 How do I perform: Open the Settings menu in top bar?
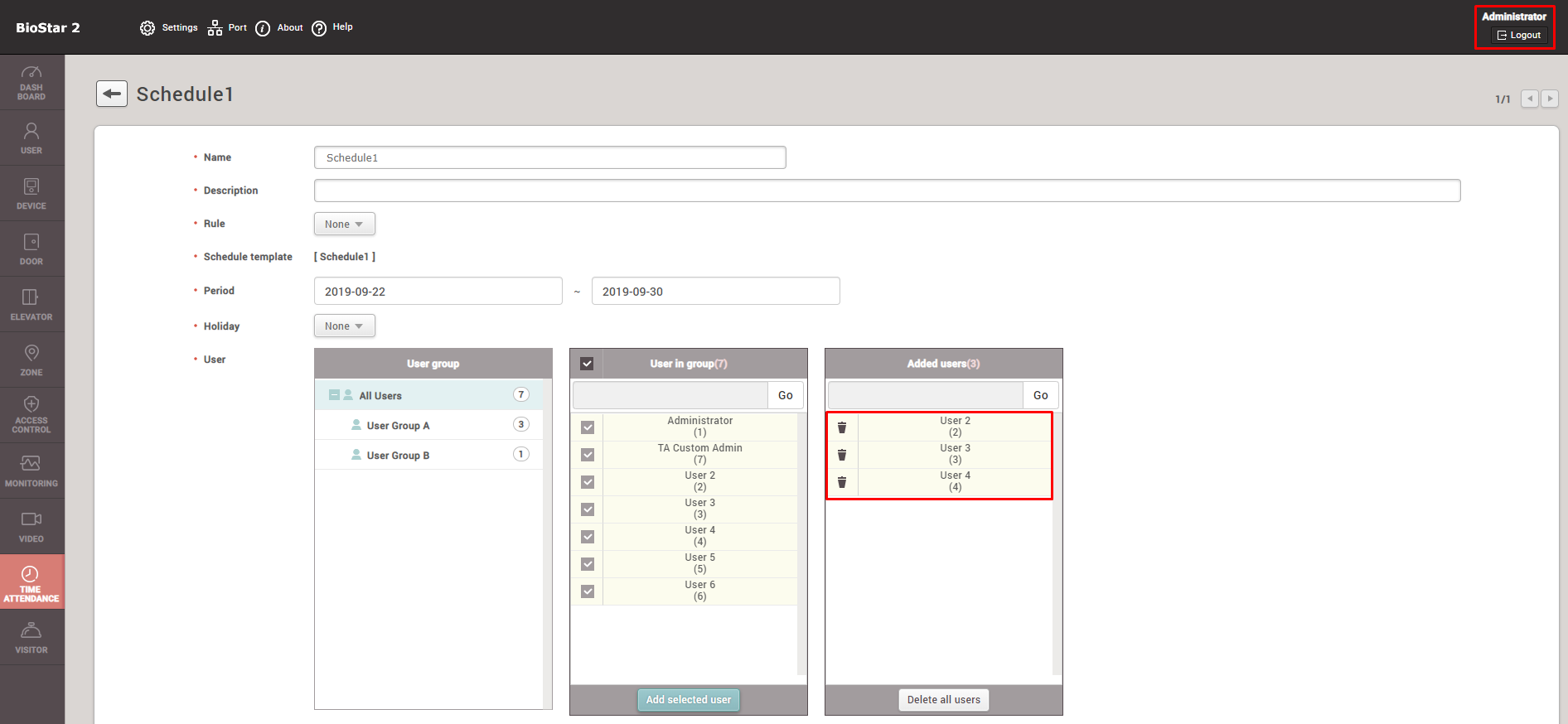click(x=169, y=27)
